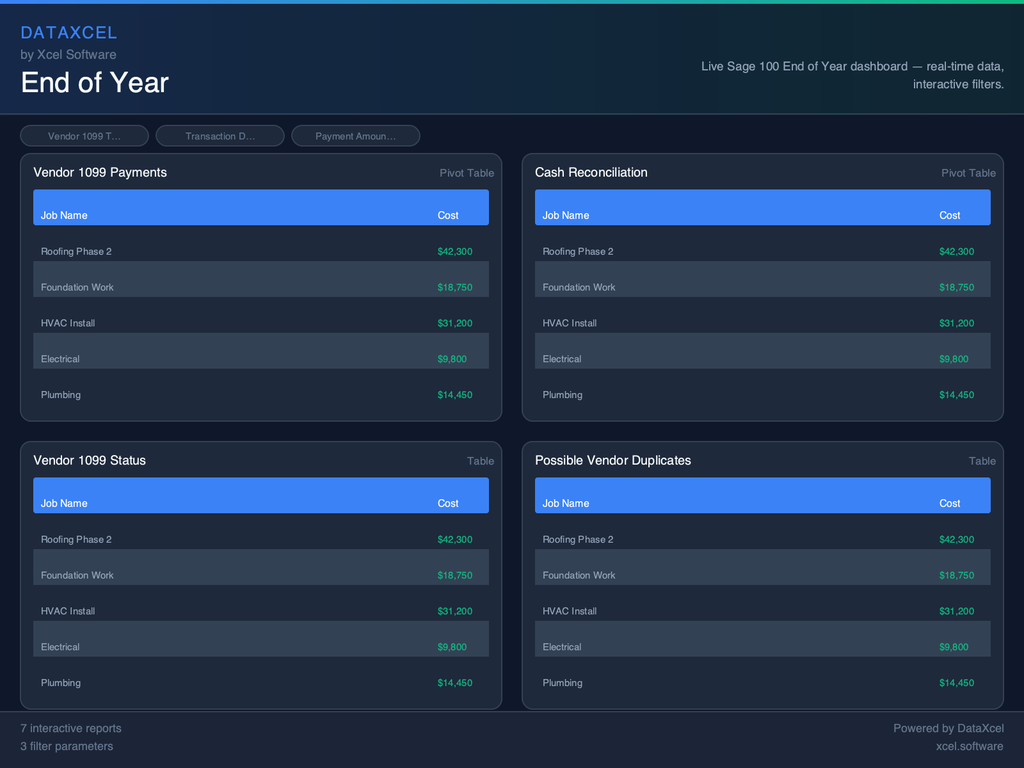1024x768 pixels.
Task: Click the $42,300 cost in Cash Reconciliation
Action: tap(956, 251)
